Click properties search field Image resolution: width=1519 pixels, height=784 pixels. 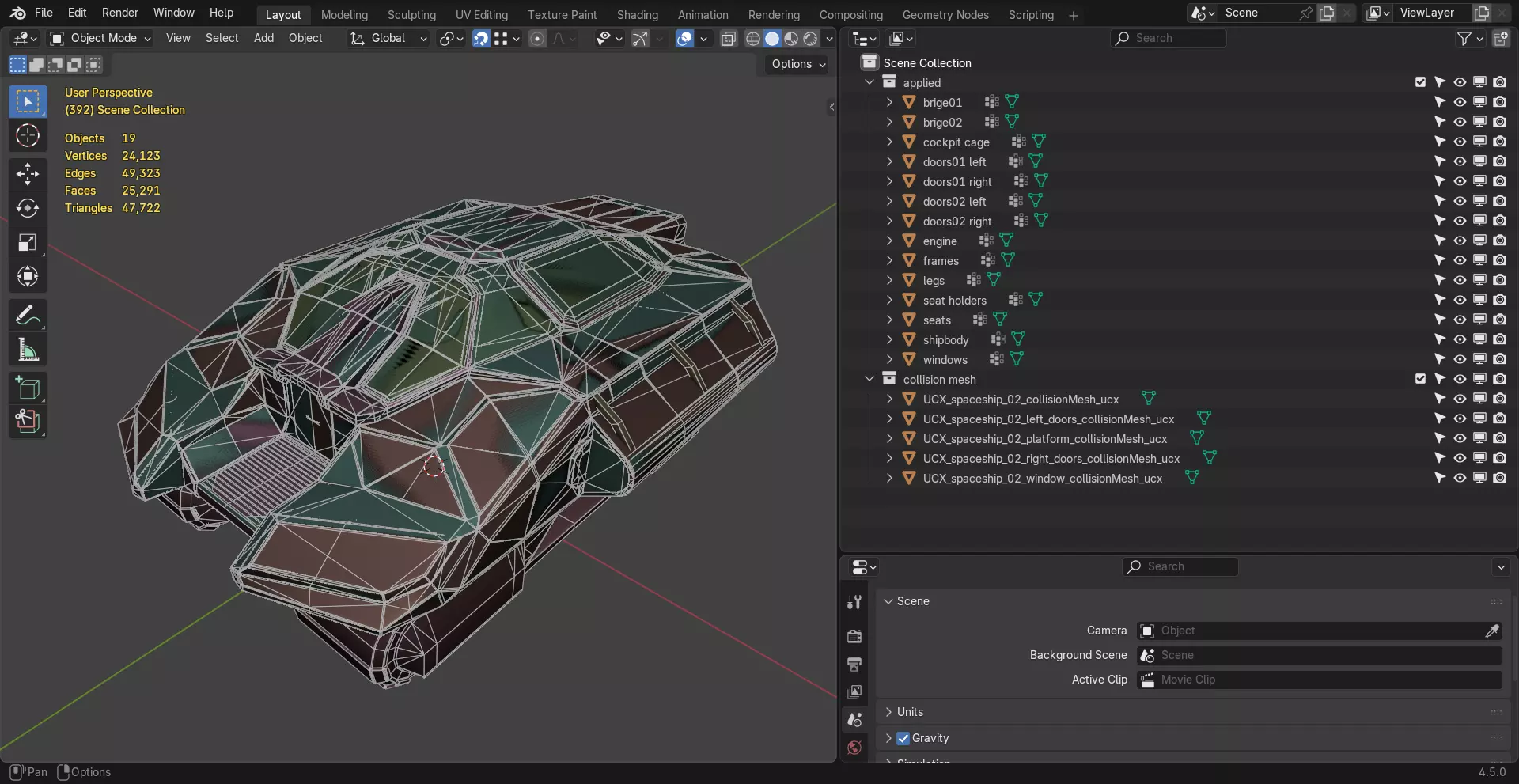click(1180, 566)
